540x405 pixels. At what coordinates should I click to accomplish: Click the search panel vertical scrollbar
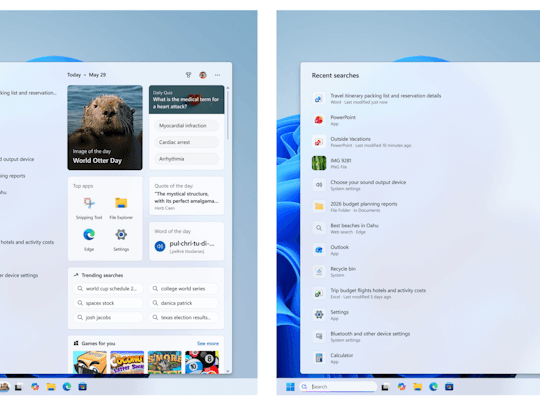pos(228,114)
